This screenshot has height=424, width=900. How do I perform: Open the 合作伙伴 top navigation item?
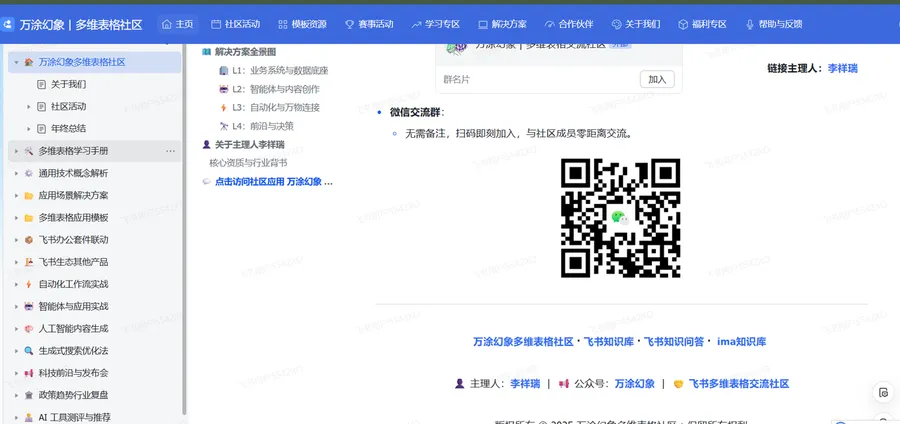[569, 24]
